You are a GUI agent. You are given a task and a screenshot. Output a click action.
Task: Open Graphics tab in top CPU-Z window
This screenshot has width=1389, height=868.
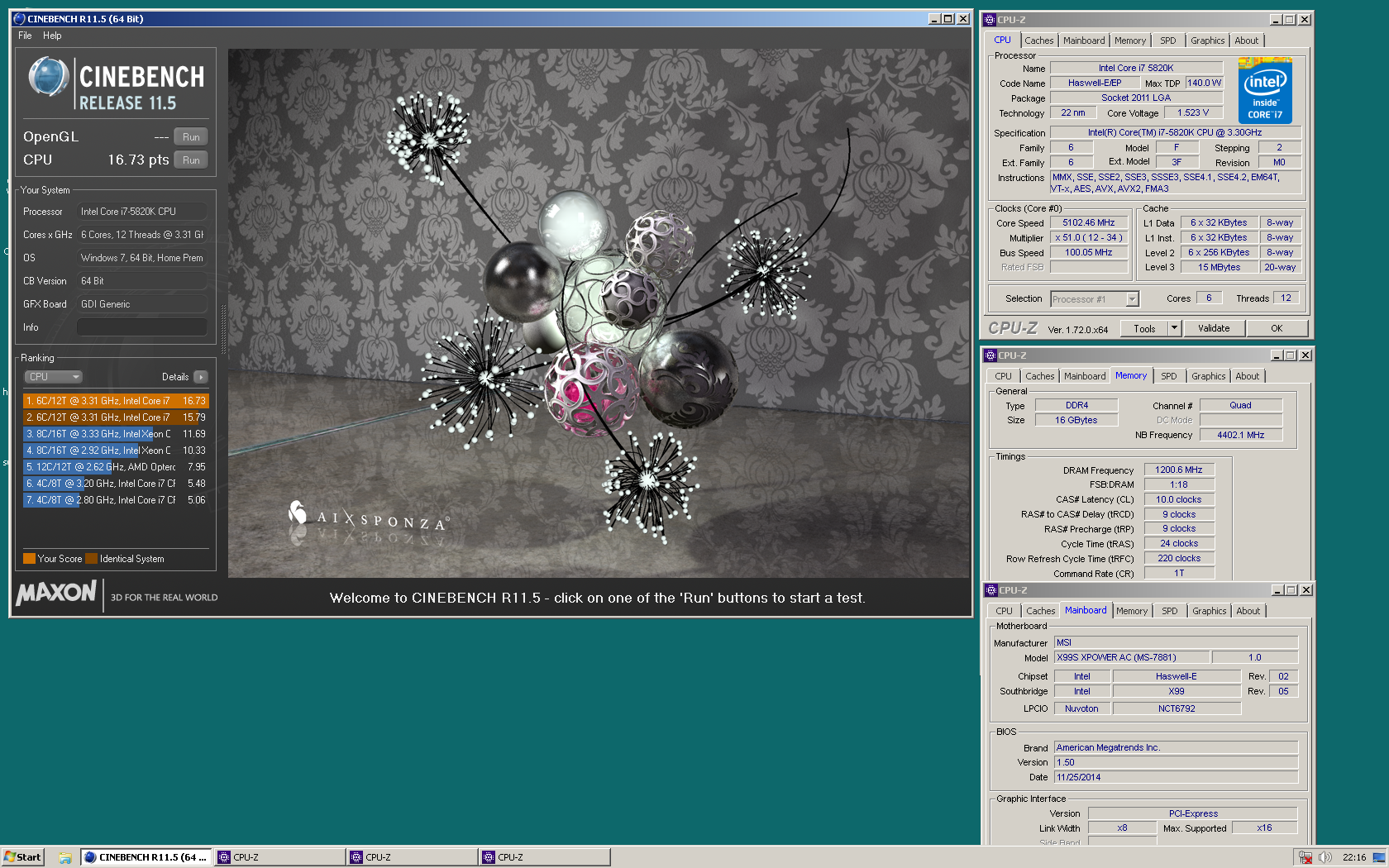coord(1207,41)
